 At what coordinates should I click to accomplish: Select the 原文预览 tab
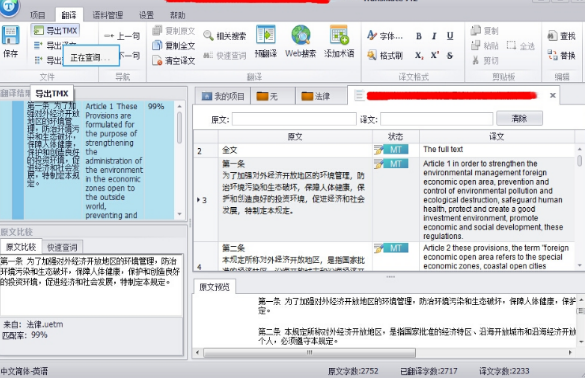tap(215, 287)
